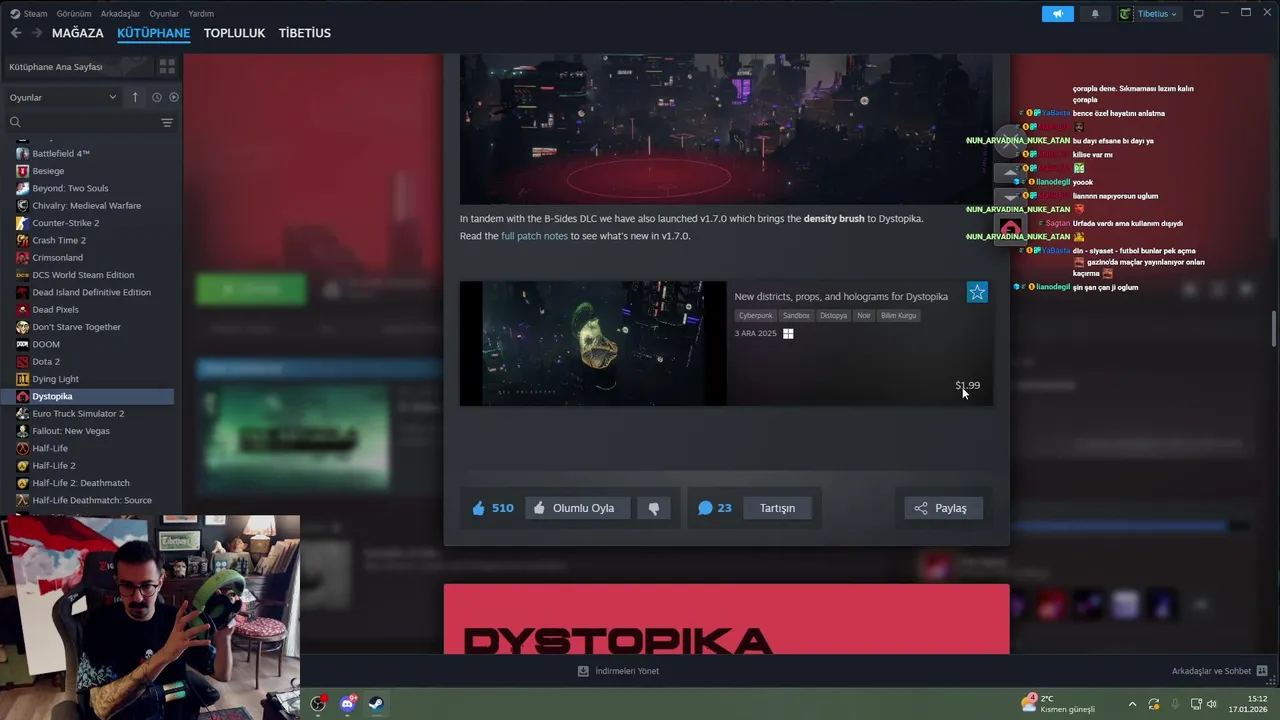The height and width of the screenshot is (720, 1280).
Task: Go forward with the right arrow
Action: coord(36,33)
